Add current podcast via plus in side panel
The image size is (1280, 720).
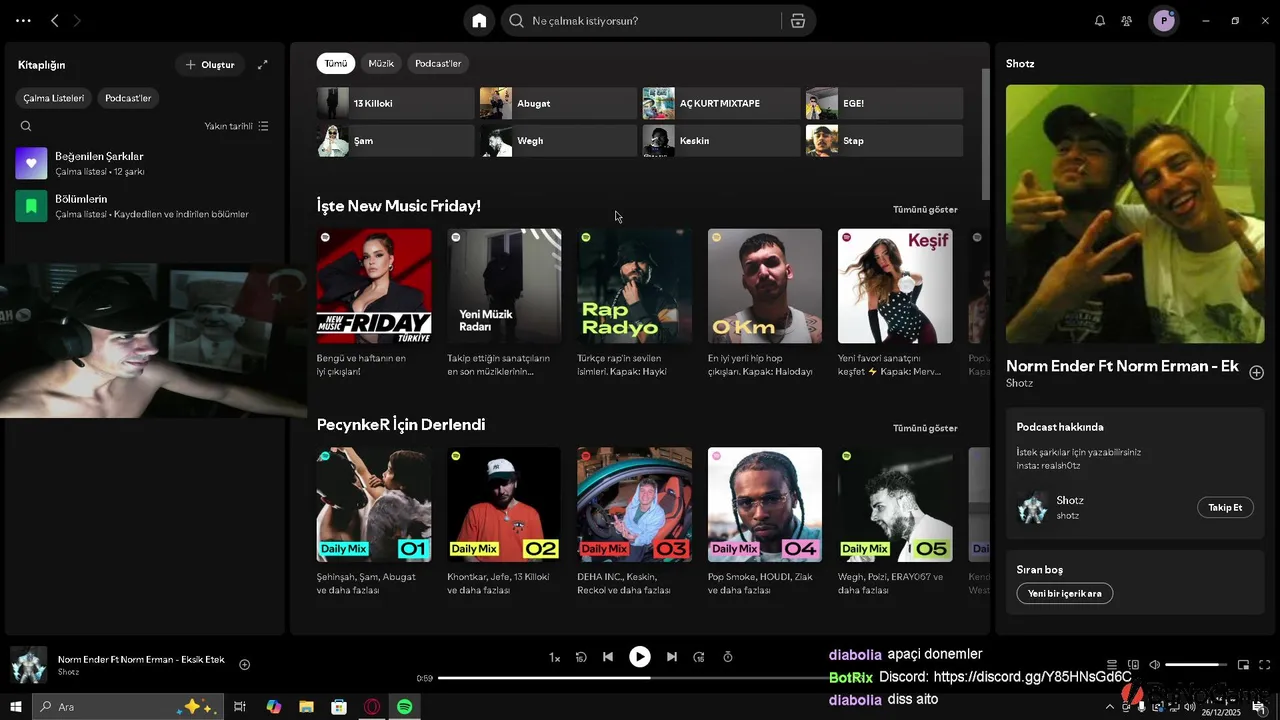(x=1257, y=372)
